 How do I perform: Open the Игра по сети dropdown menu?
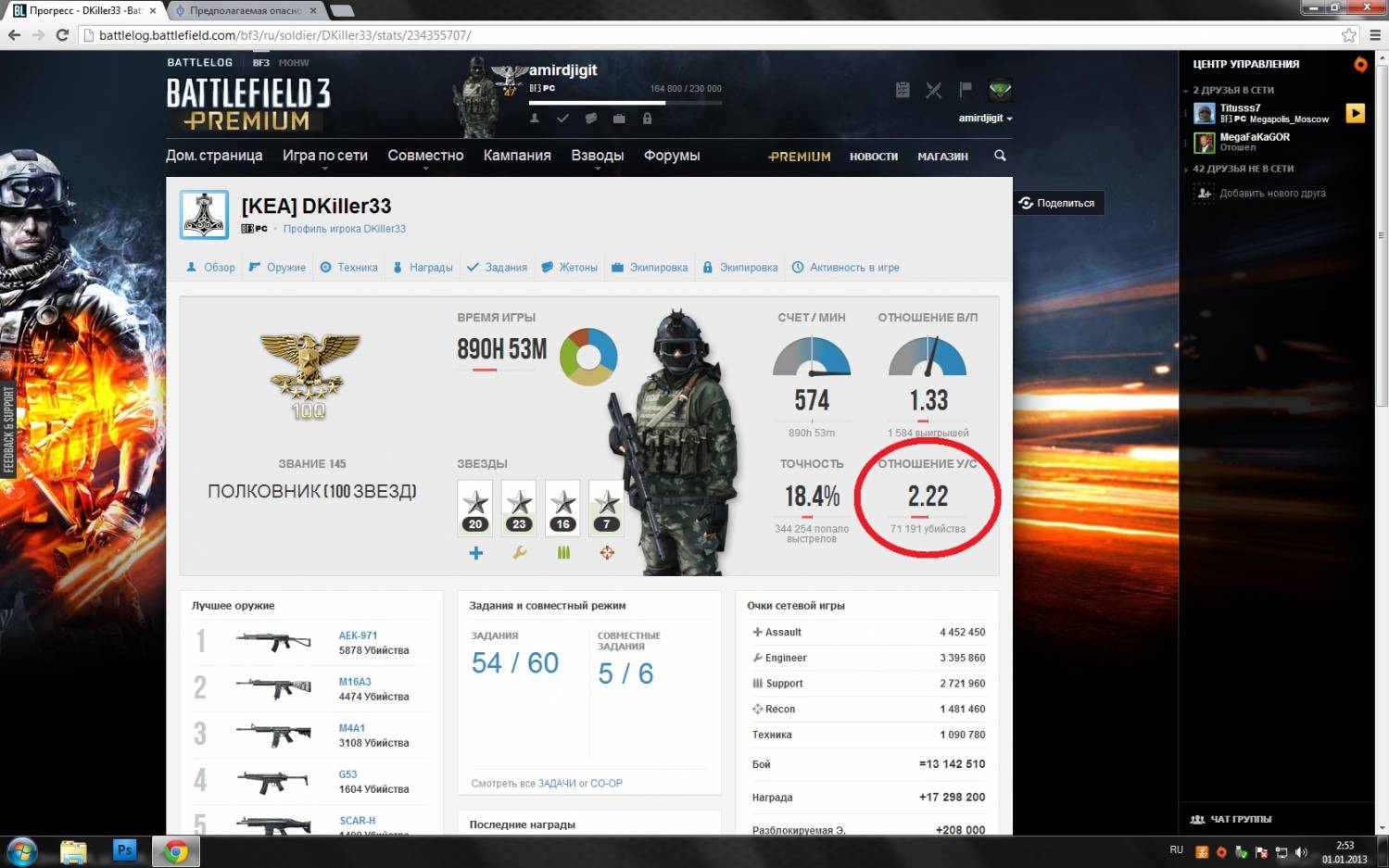click(325, 156)
